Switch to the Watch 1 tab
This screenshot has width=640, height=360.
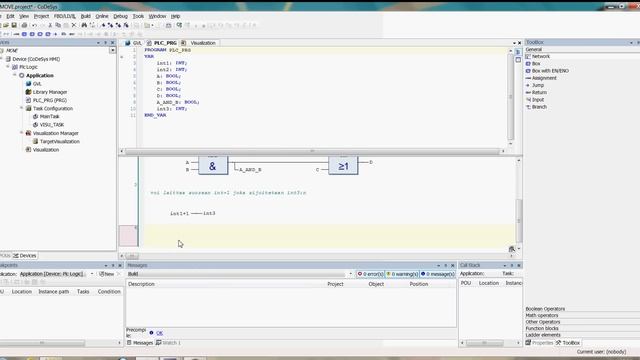point(168,343)
